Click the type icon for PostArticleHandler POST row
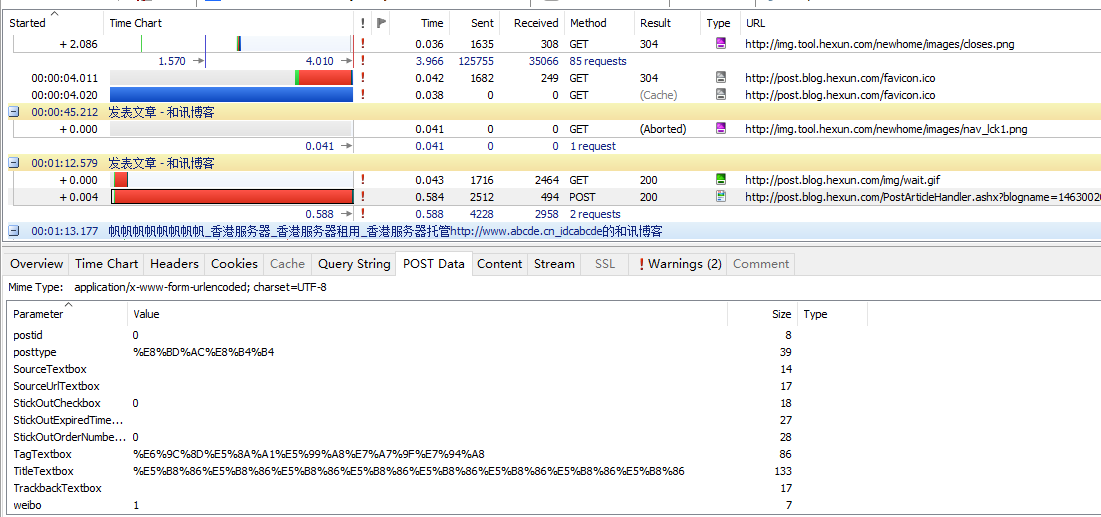Image resolution: width=1101 pixels, height=517 pixels. (720, 197)
